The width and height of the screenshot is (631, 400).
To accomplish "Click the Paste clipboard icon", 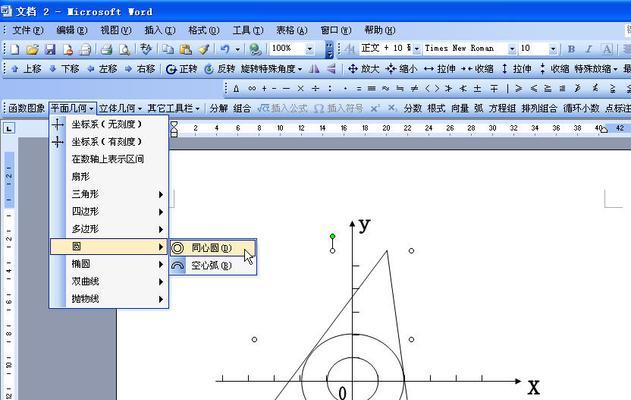I will (x=185, y=49).
